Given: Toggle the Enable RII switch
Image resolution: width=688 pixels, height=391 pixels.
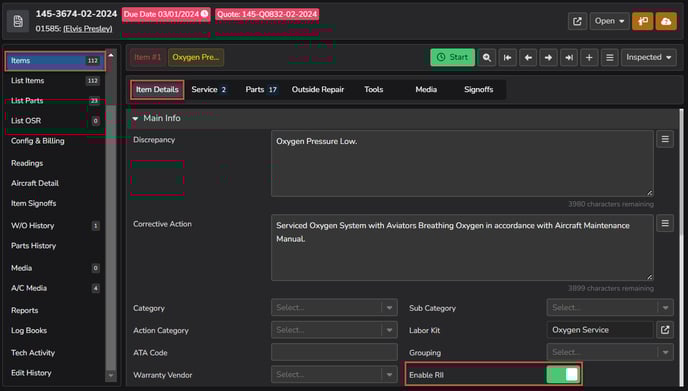Looking at the screenshot, I should pyautogui.click(x=563, y=374).
